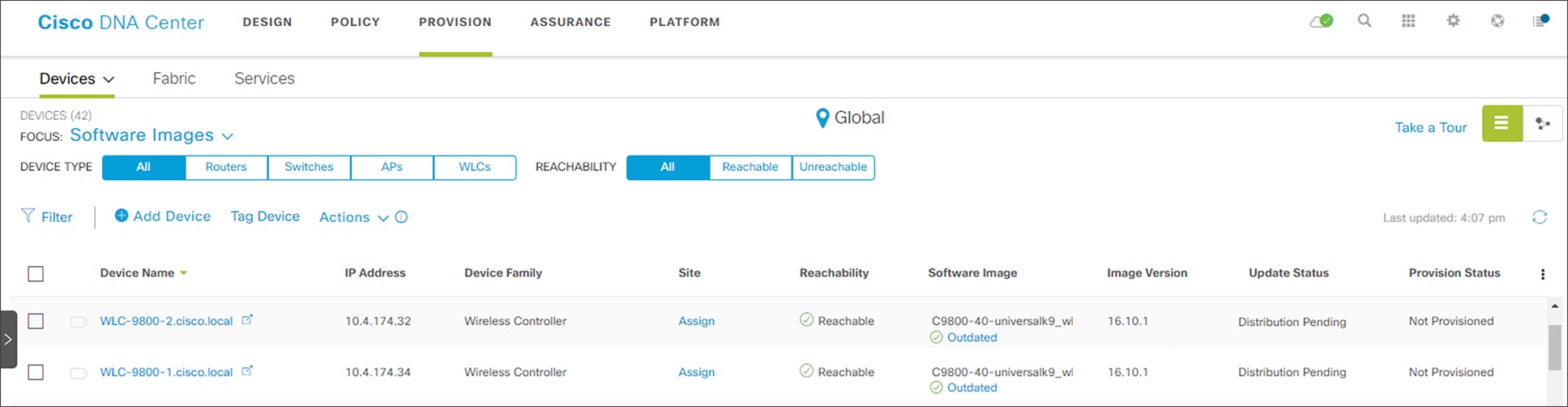This screenshot has width=1568, height=407.
Task: Show only Unreachable devices
Action: click(x=833, y=167)
